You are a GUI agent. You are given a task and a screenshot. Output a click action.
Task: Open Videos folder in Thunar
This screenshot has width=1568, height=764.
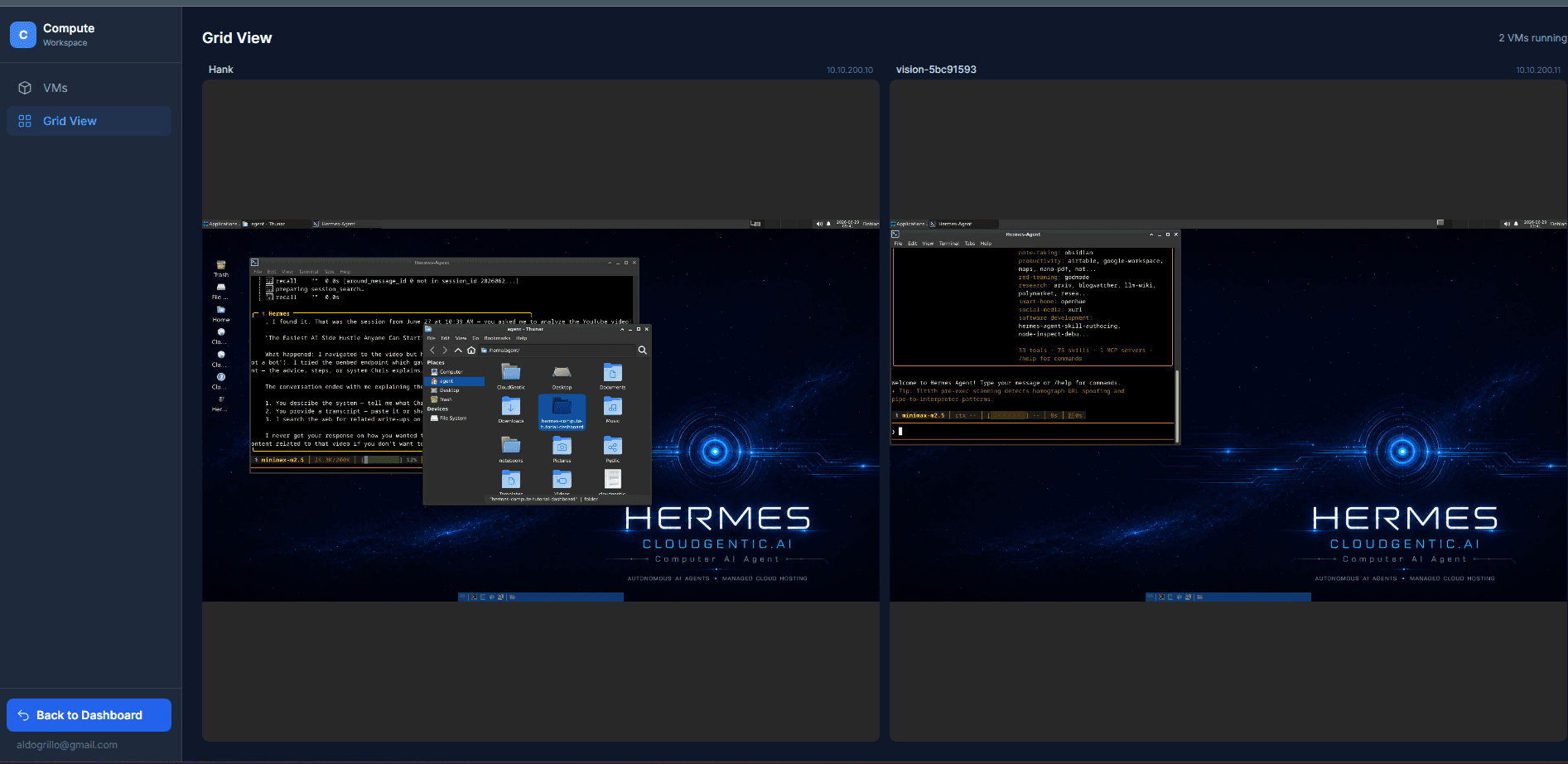(x=562, y=483)
